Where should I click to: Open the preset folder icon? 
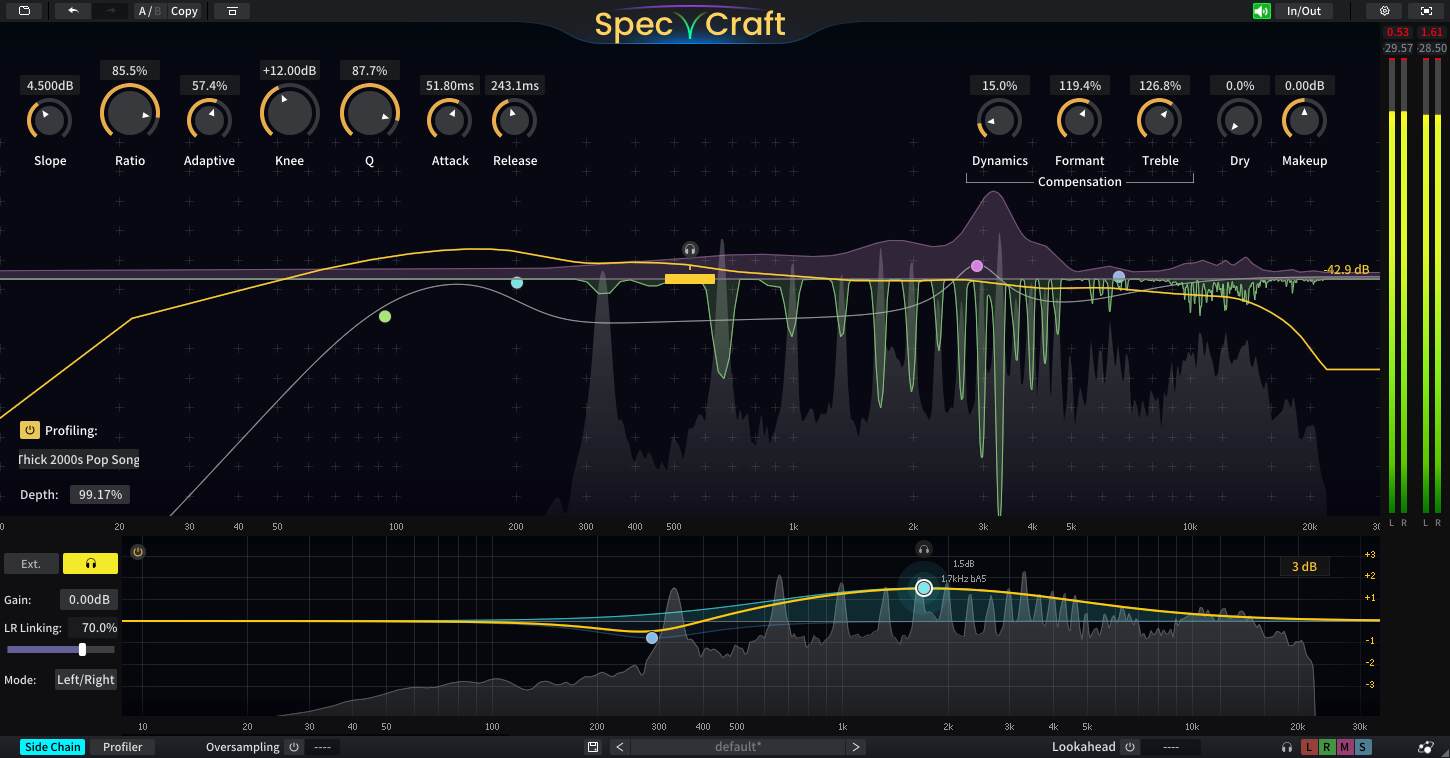(24, 11)
